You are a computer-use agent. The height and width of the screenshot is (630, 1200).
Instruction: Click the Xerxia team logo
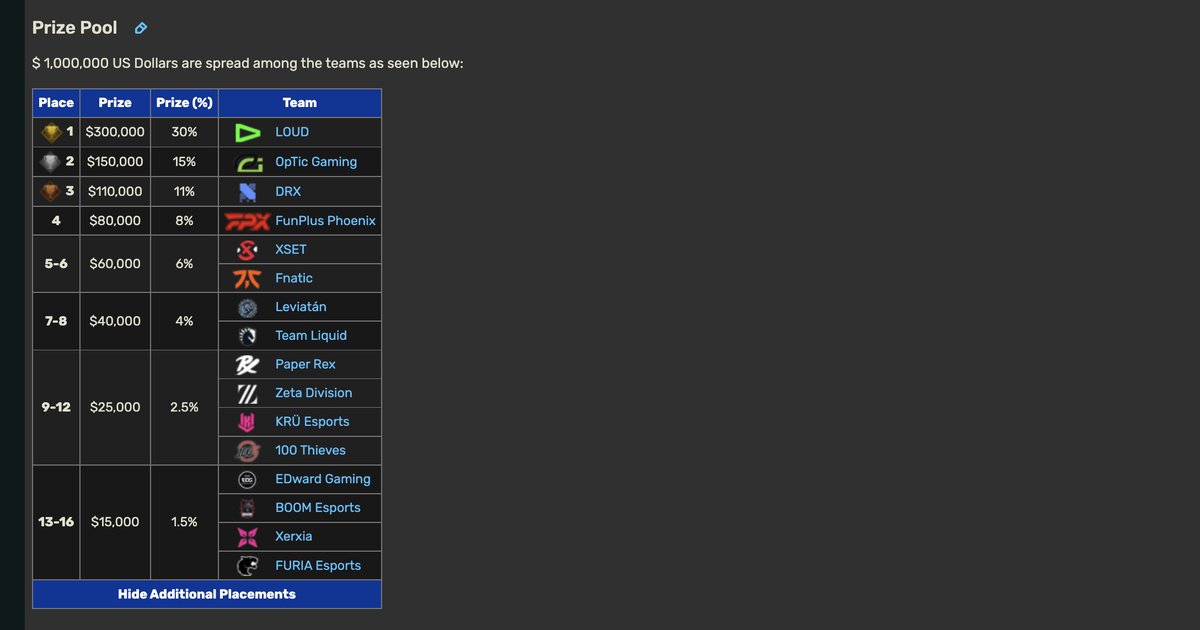click(x=247, y=537)
